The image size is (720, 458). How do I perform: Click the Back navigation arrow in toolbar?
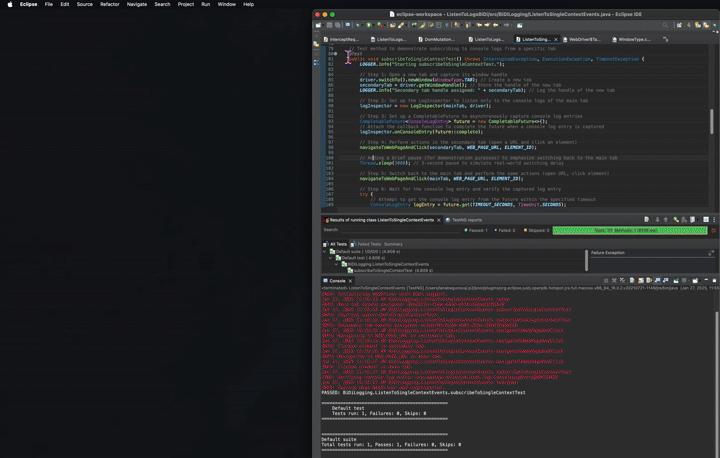click(495, 25)
